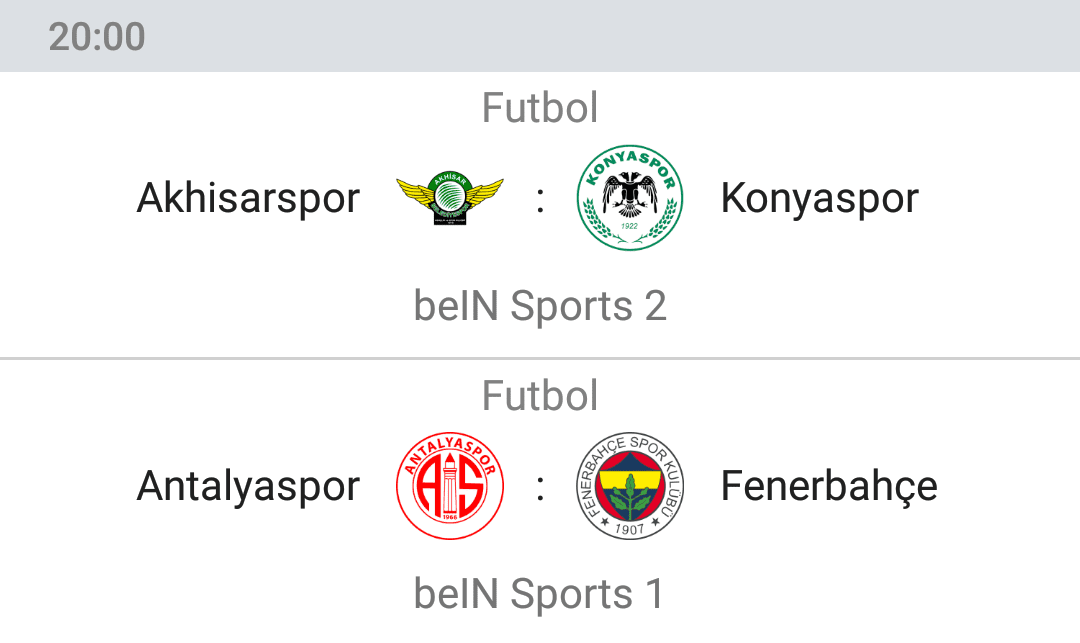1080x643 pixels.
Task: Click the colon between Akhisarspor and Konyaspor logos
Action: pos(540,200)
